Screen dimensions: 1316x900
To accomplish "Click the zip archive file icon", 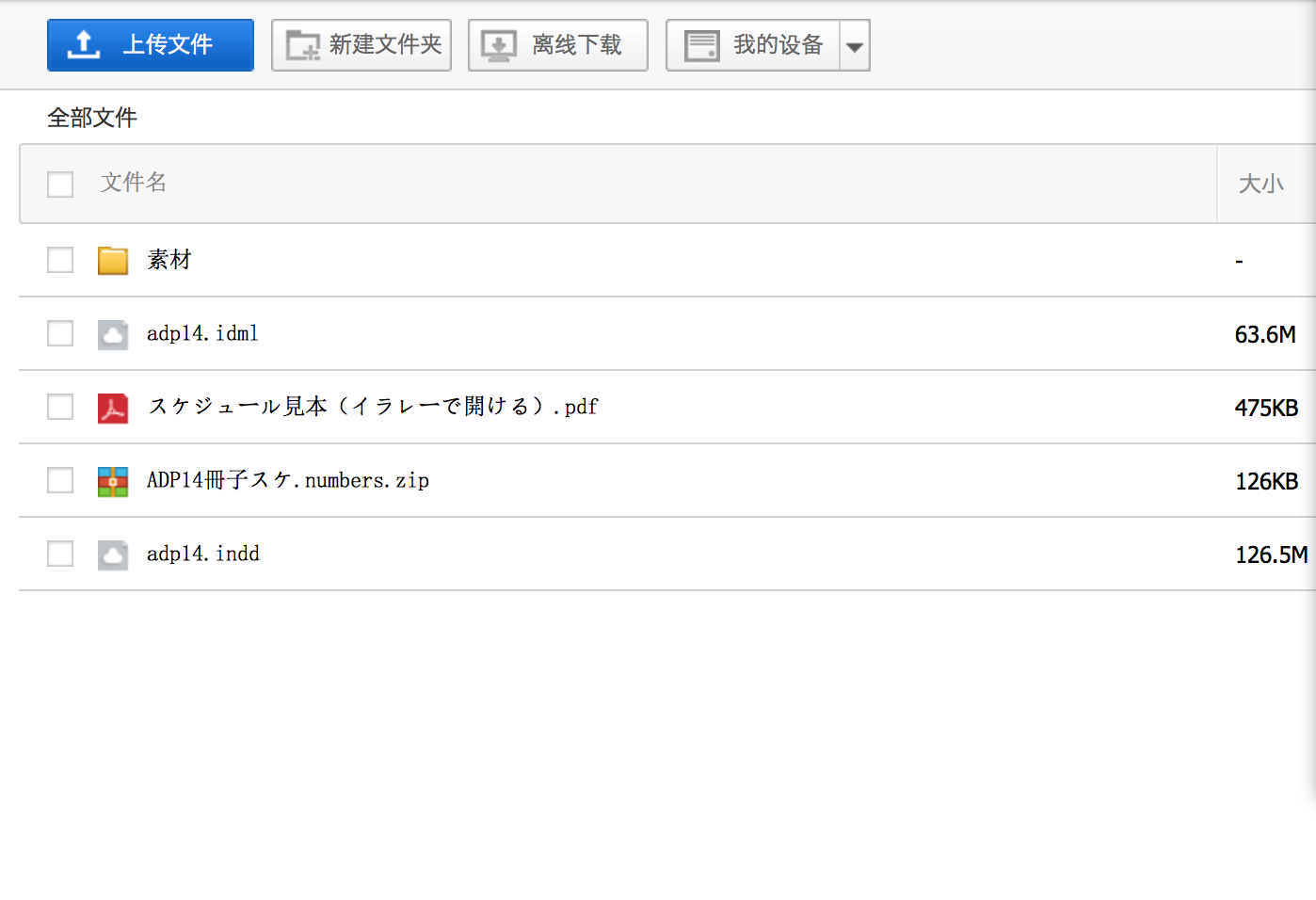I will click(113, 481).
